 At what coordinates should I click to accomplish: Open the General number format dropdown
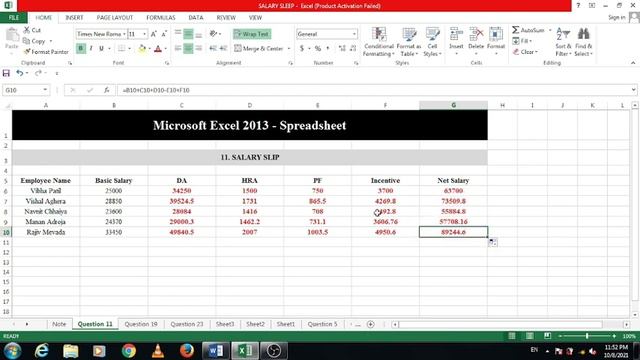tap(354, 34)
